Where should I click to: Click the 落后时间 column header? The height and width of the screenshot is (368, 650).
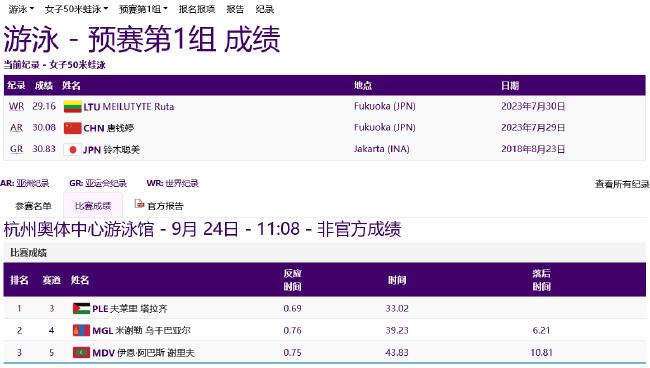coord(541,280)
